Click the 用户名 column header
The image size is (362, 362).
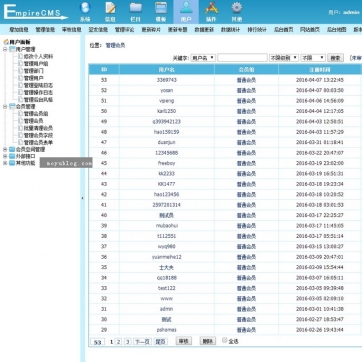[166, 70]
